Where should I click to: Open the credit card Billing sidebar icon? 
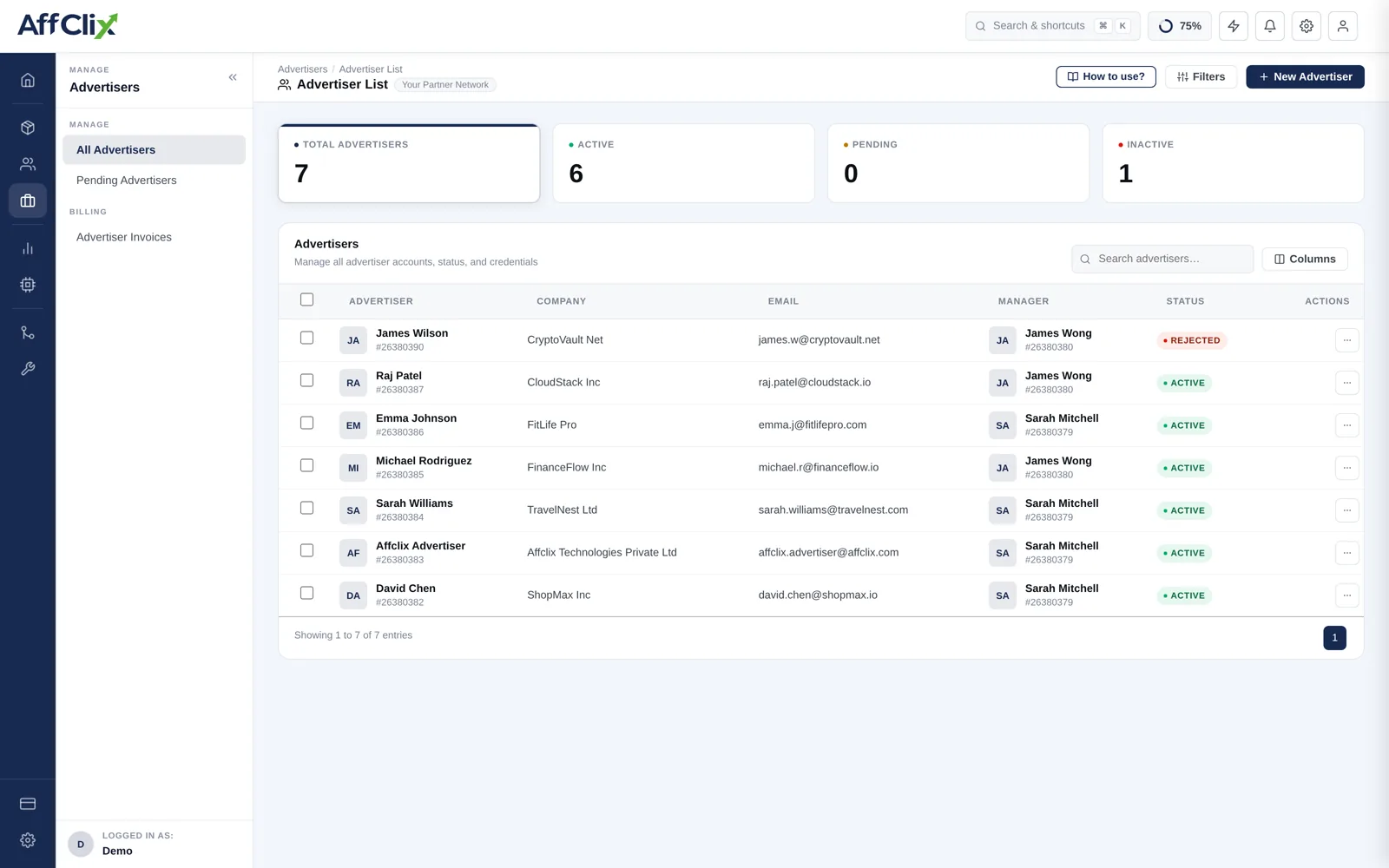click(x=28, y=804)
